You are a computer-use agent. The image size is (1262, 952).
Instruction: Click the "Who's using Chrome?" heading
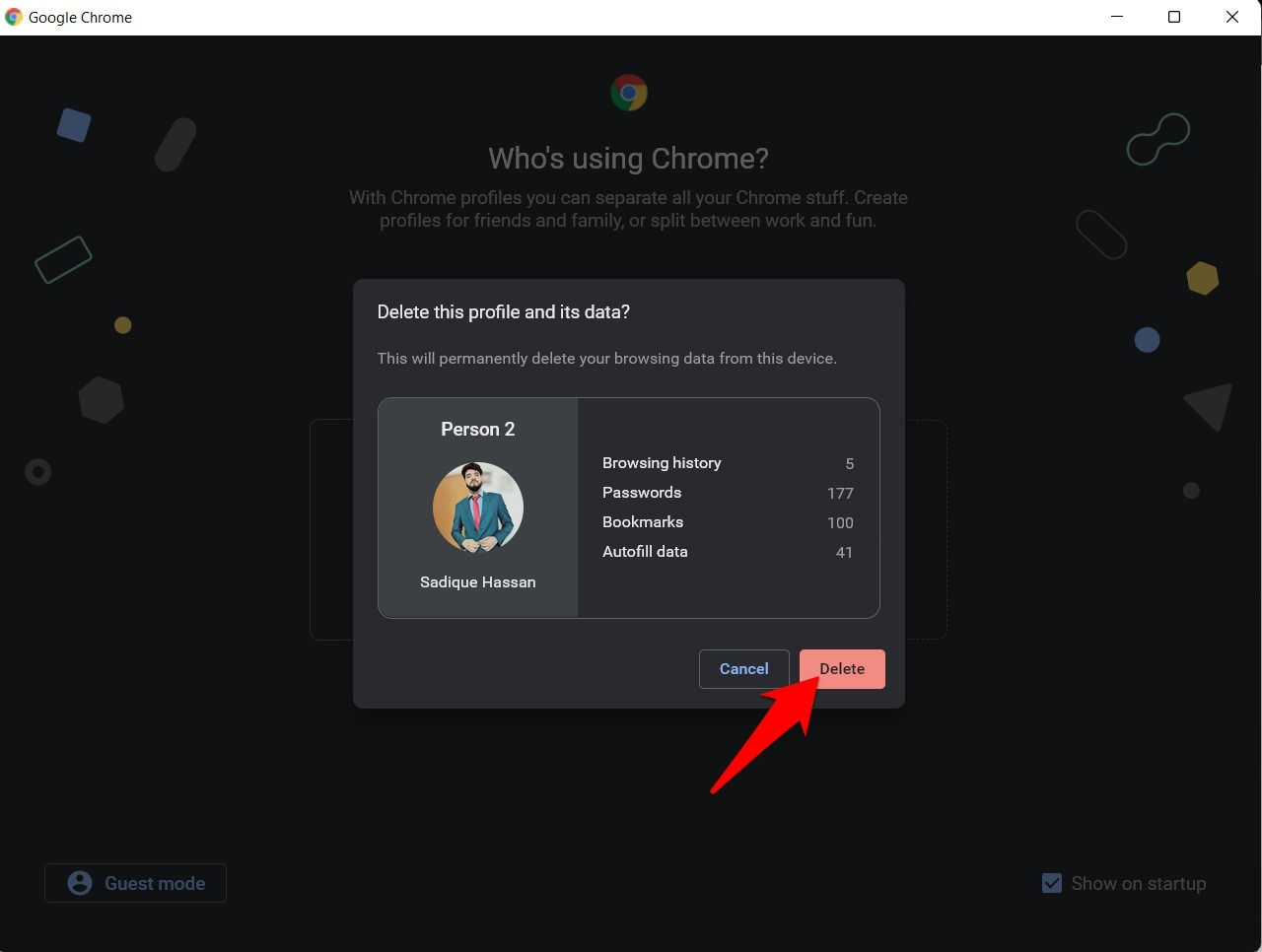pos(628,159)
